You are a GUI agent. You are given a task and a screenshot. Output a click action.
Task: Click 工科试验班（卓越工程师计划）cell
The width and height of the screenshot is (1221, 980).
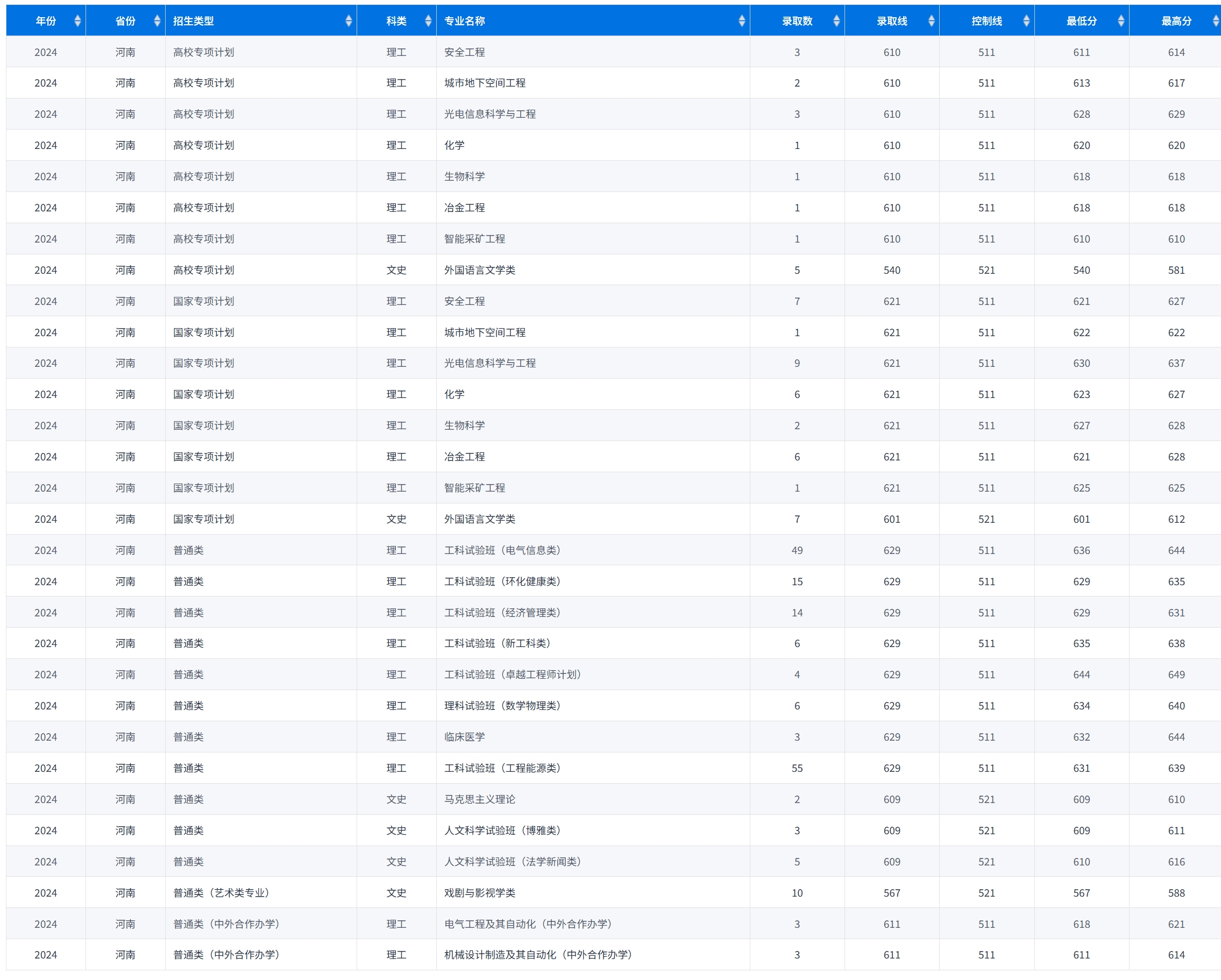pos(513,674)
